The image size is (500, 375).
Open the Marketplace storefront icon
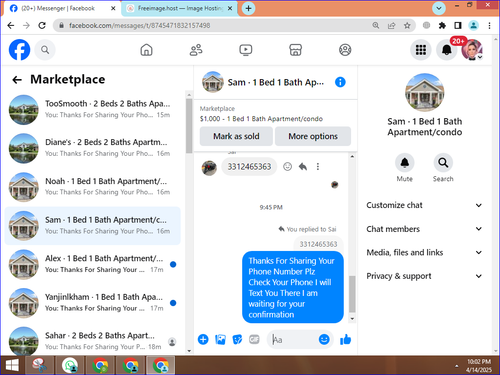[x=295, y=50]
